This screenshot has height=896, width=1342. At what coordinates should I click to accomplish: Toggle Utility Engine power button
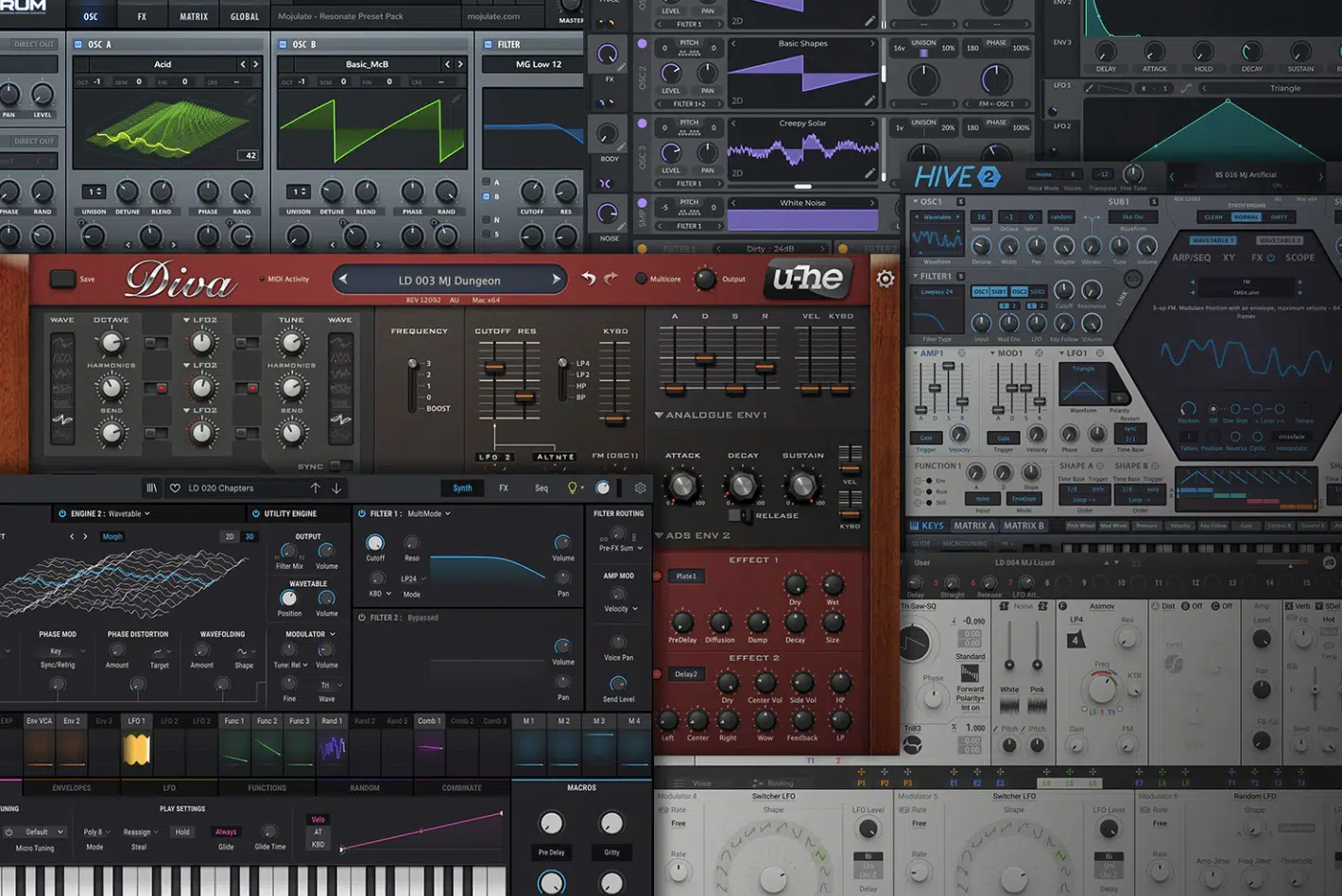pyautogui.click(x=255, y=513)
